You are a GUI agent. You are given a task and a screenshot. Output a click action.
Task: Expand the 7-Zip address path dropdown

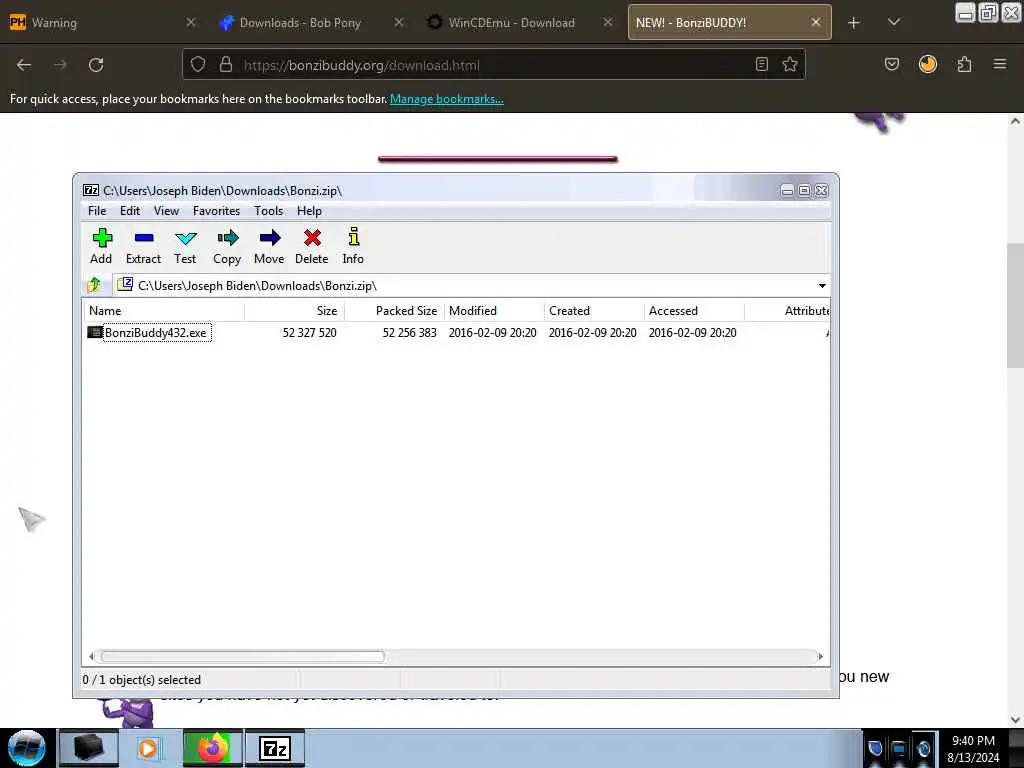pyautogui.click(x=822, y=285)
